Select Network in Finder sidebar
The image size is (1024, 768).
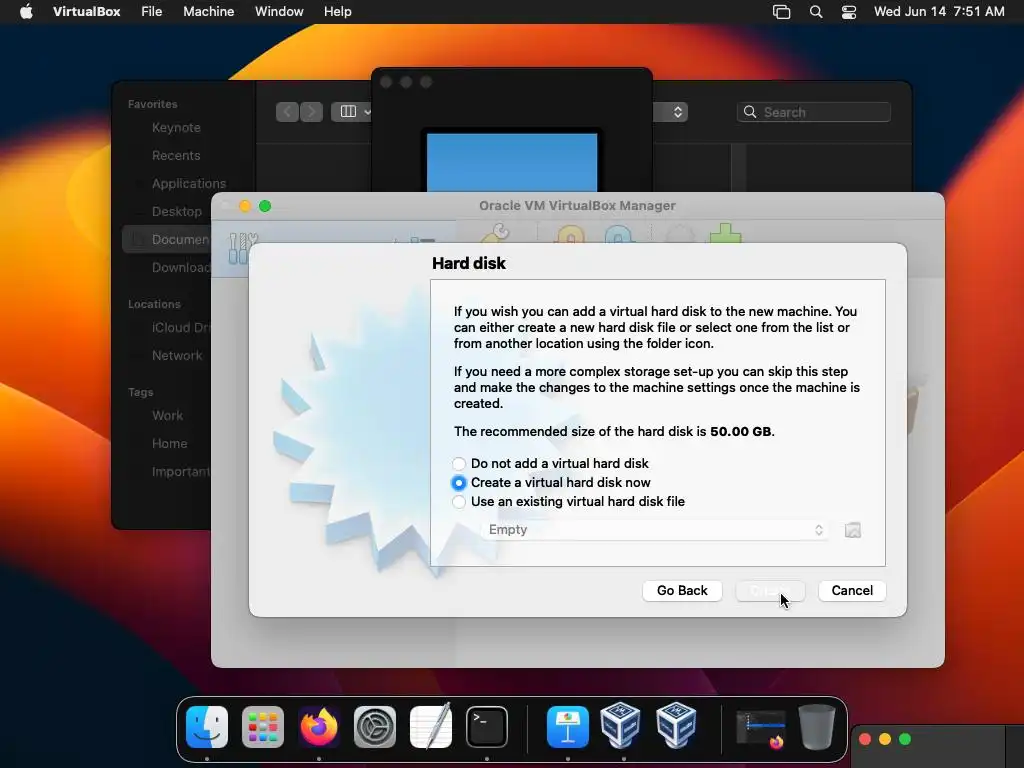click(x=177, y=356)
